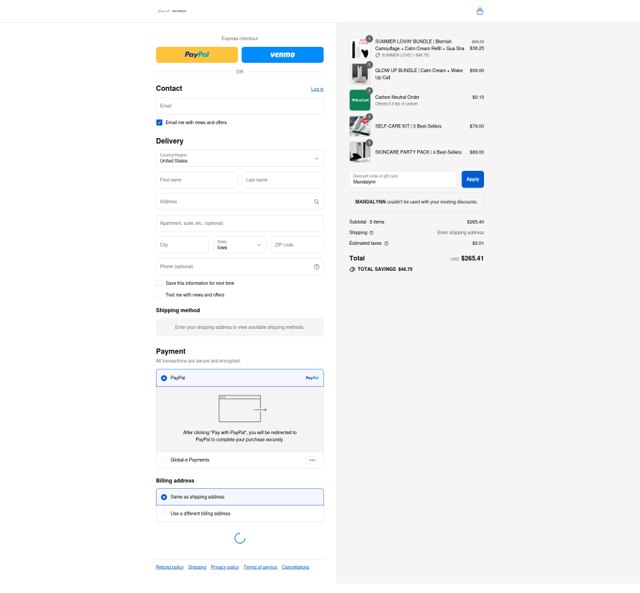Image resolution: width=640 pixels, height=593 pixels.
Task: Select the Global-e Payments radio option
Action: coord(164,460)
